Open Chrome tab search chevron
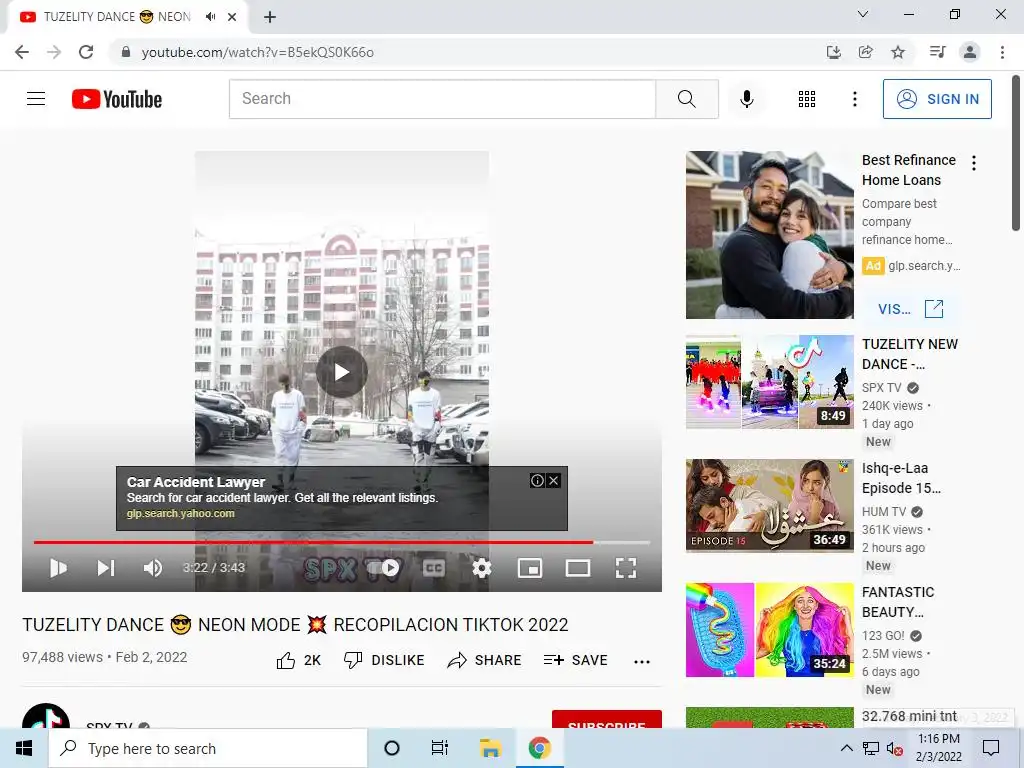Viewport: 1024px width, 768px height. coord(863,14)
